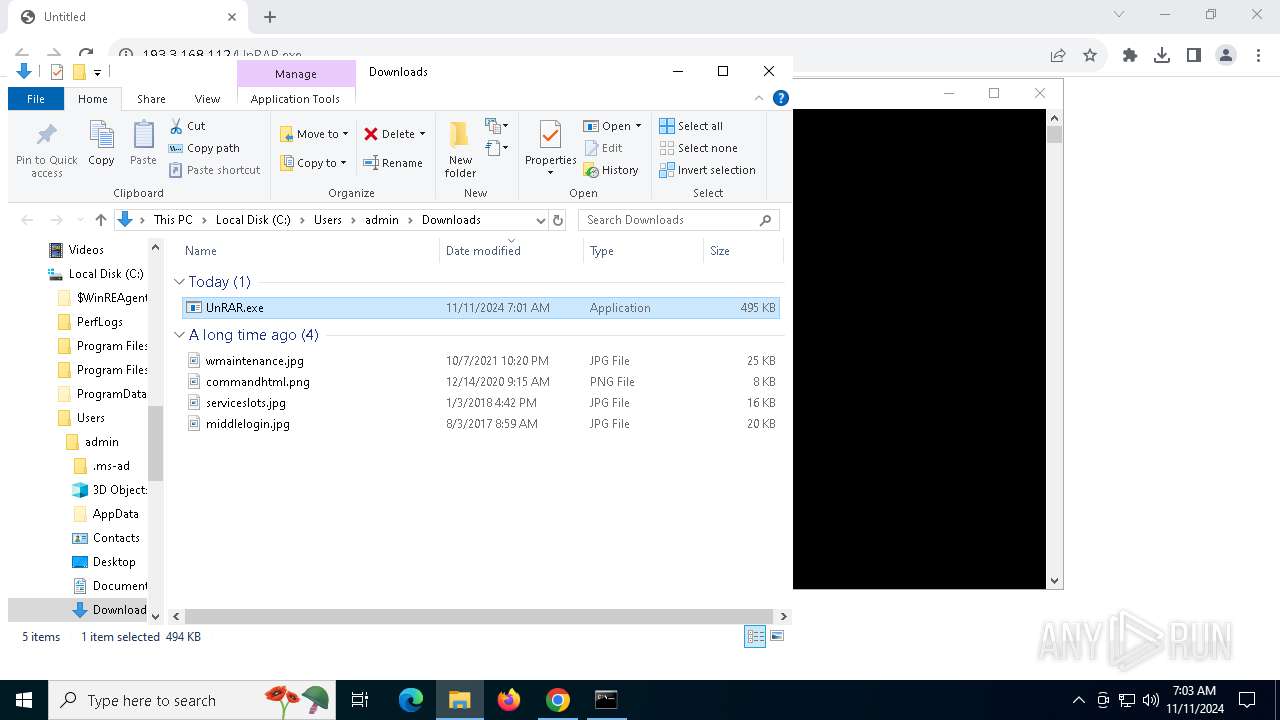Pin selected item to Quick access

(46, 150)
